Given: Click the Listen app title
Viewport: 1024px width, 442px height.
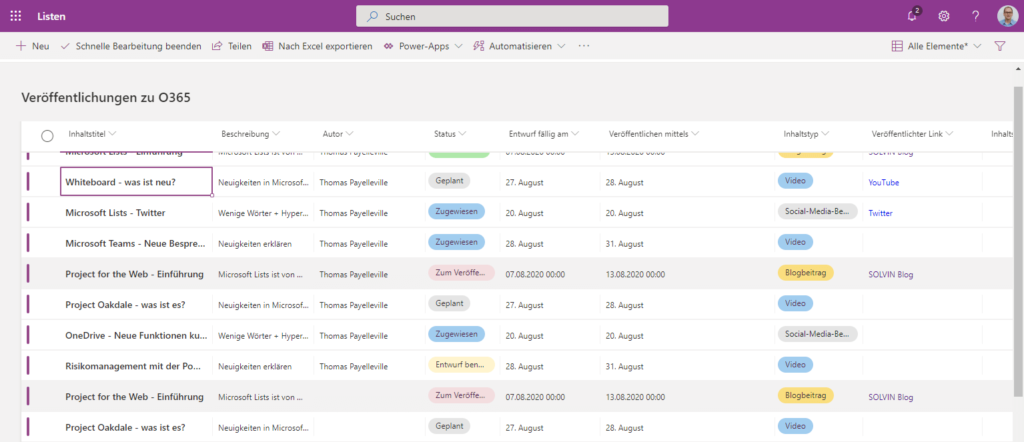Looking at the screenshot, I should 51,16.
